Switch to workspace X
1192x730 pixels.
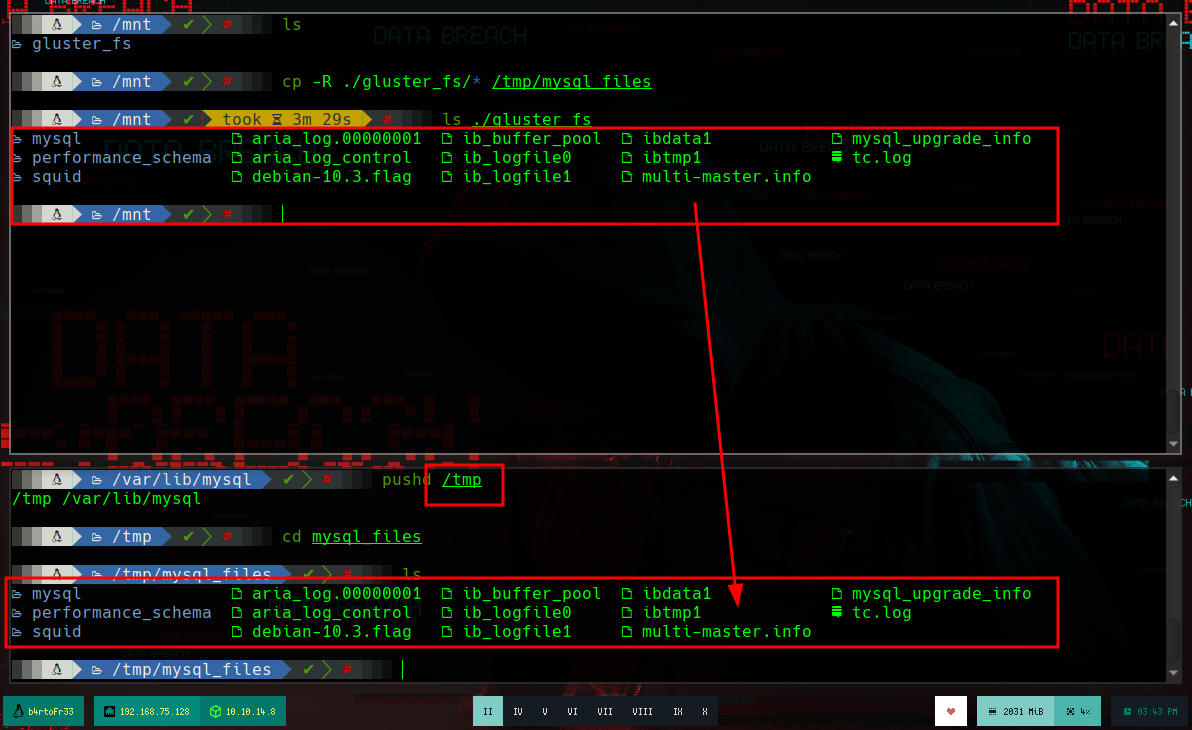705,712
